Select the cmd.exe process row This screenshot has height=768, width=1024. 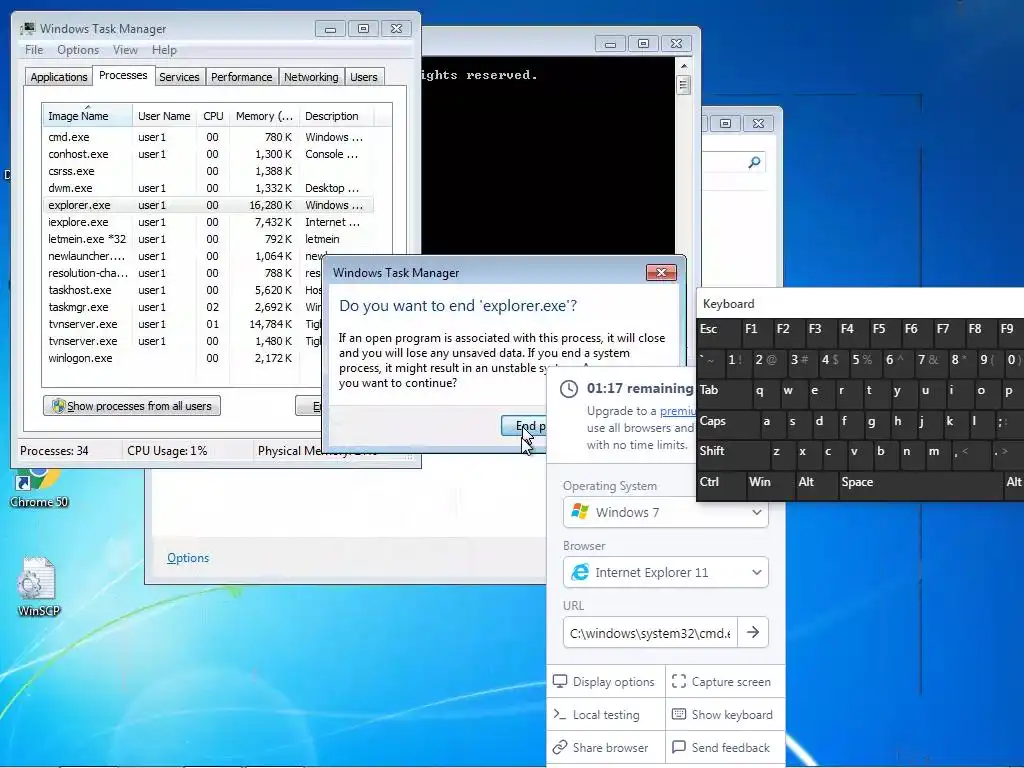(x=208, y=137)
